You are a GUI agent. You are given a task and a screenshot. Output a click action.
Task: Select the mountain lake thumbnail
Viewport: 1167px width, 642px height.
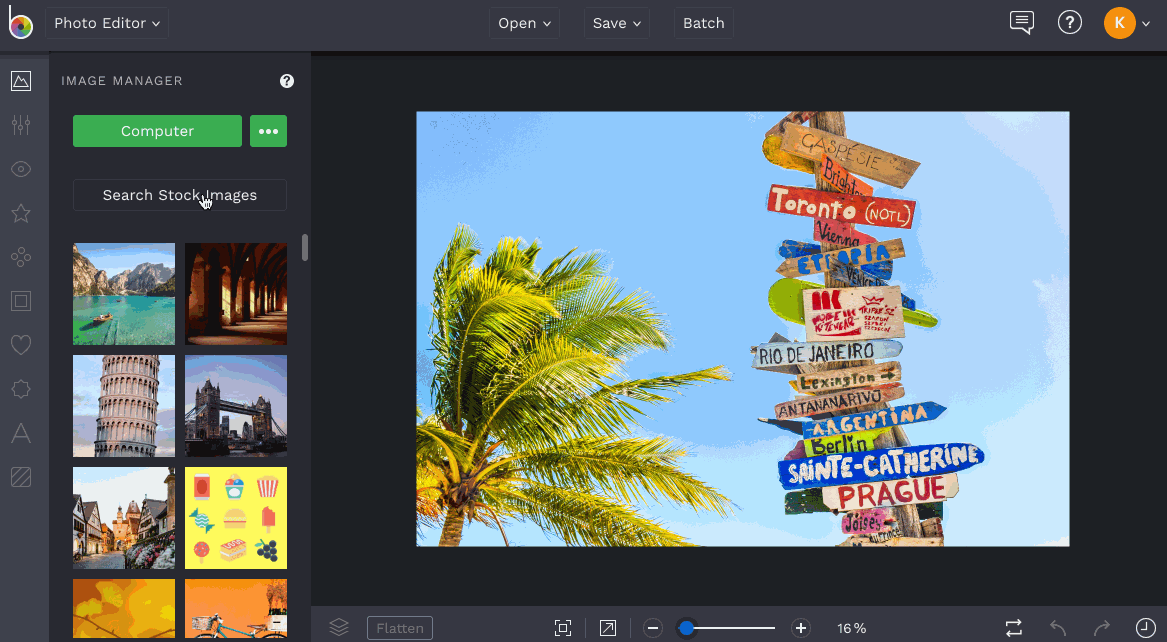coord(124,294)
